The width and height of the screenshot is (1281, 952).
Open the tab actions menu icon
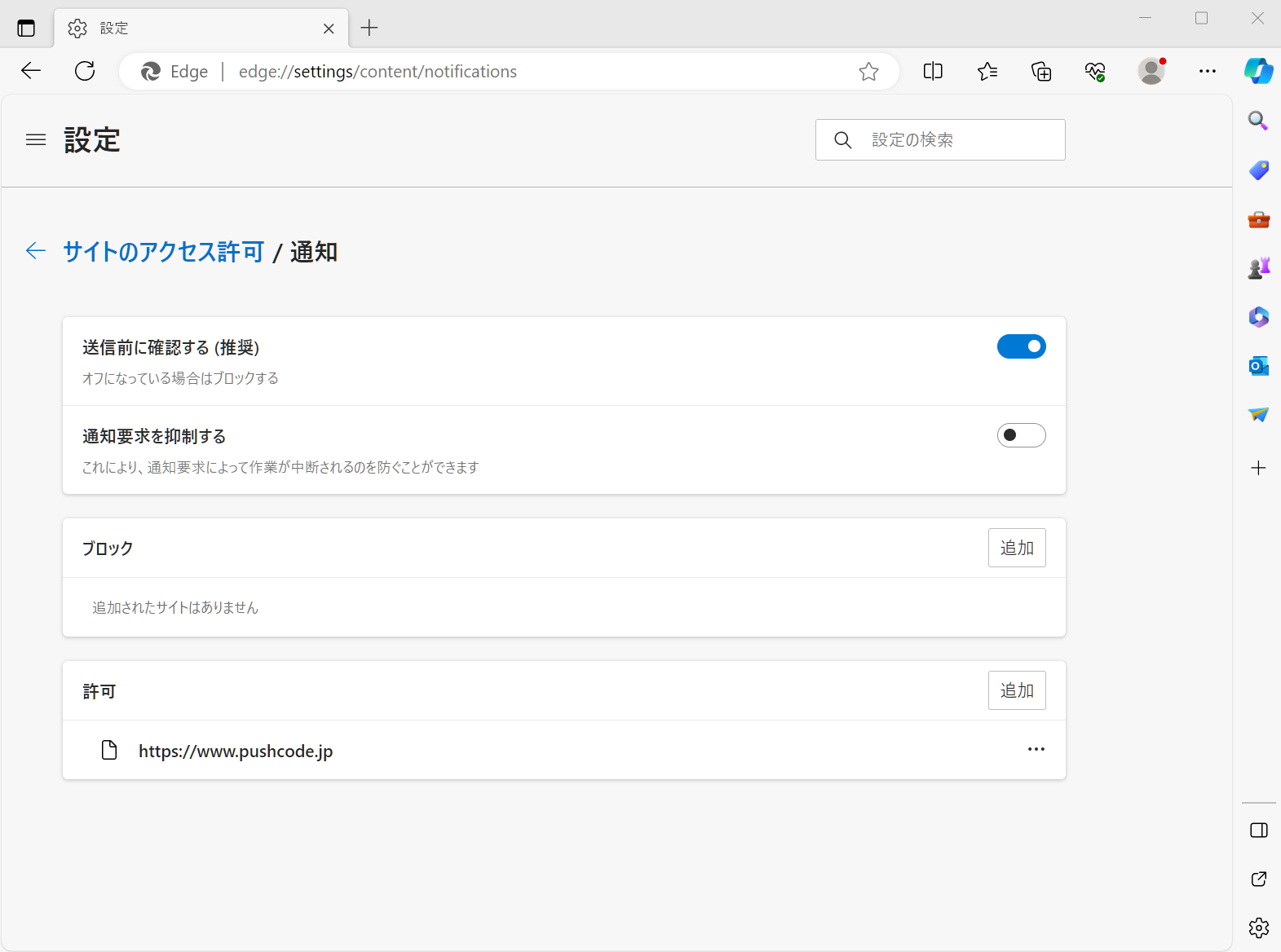tap(26, 29)
